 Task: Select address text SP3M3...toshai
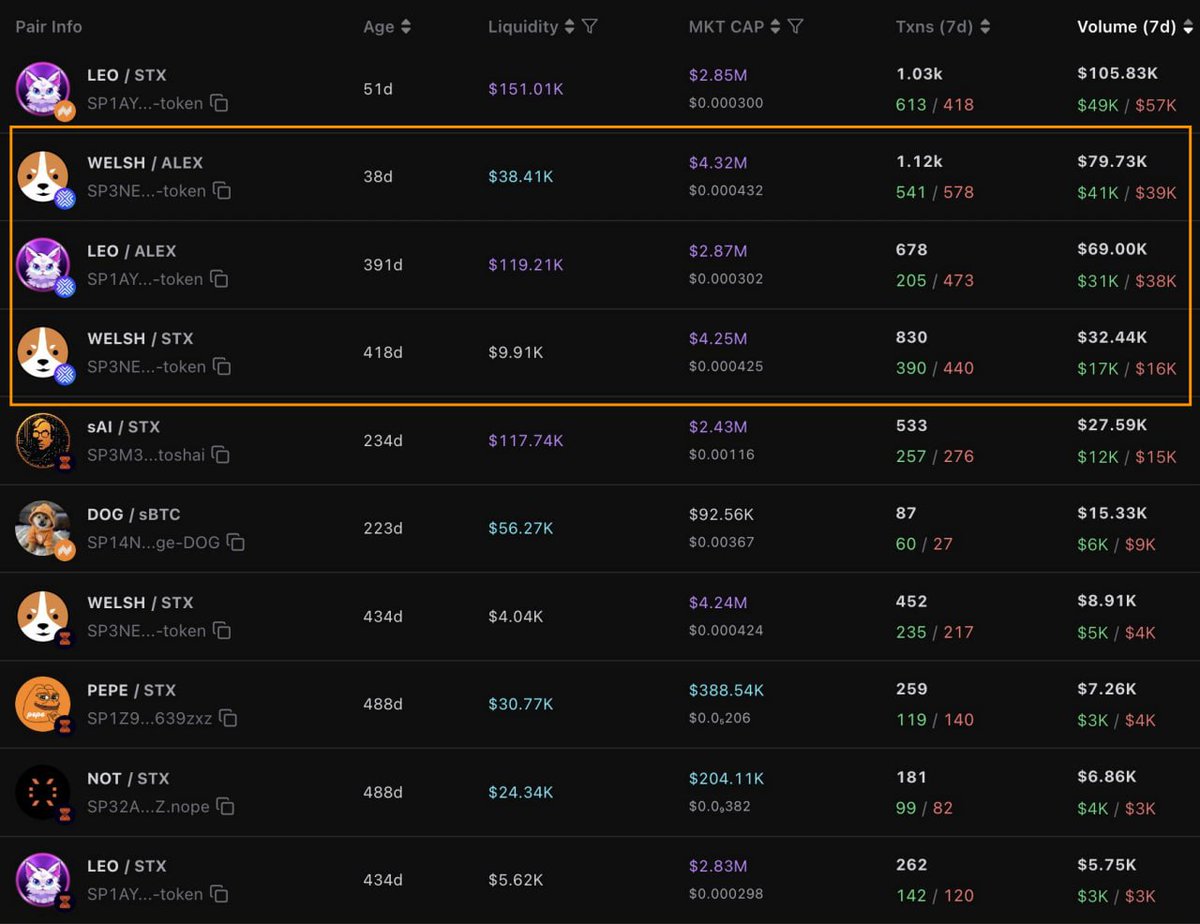[x=146, y=455]
